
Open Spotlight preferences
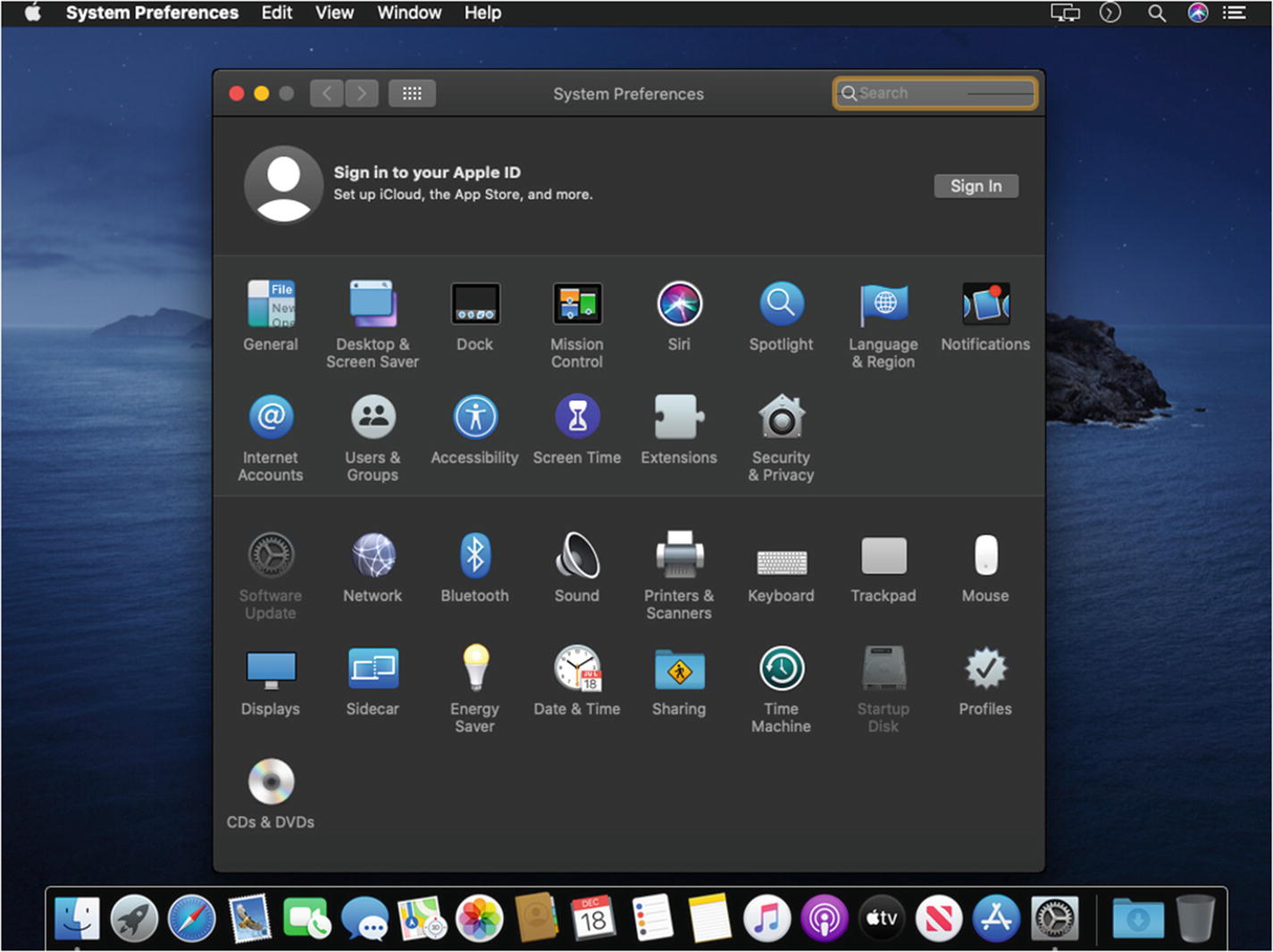click(782, 305)
